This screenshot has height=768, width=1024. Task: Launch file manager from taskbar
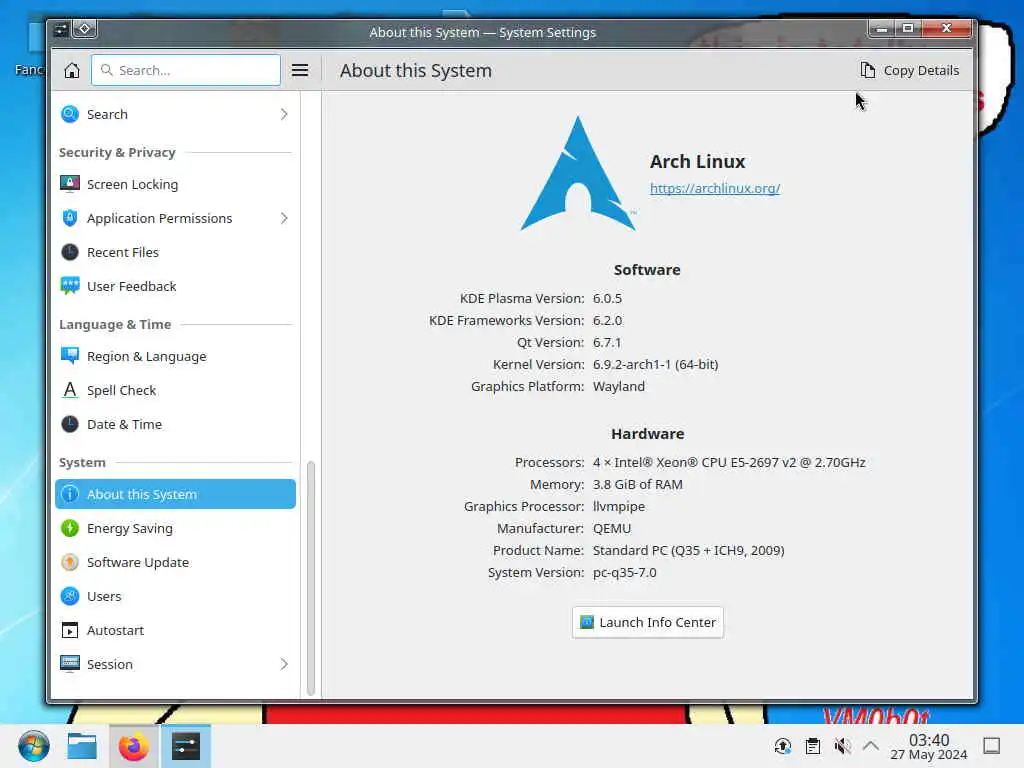[x=82, y=746]
